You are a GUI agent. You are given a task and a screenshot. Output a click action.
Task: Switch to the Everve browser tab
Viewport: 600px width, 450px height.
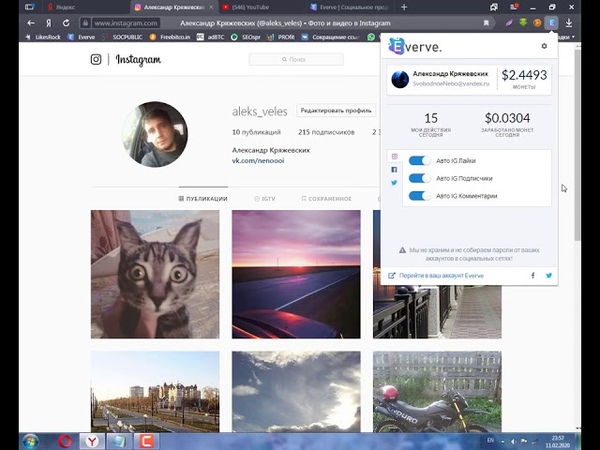350,7
